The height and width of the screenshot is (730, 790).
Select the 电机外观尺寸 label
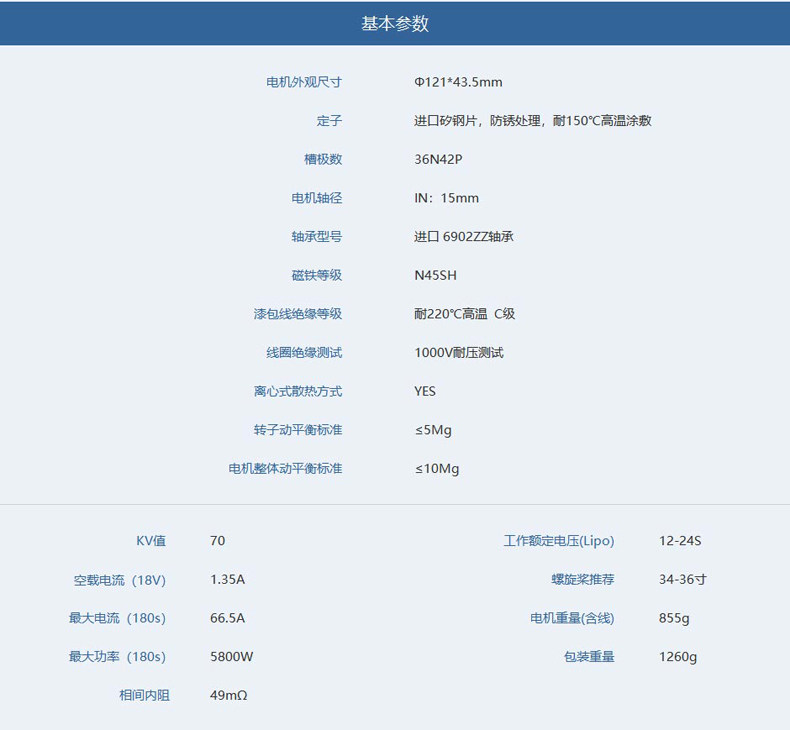(304, 82)
